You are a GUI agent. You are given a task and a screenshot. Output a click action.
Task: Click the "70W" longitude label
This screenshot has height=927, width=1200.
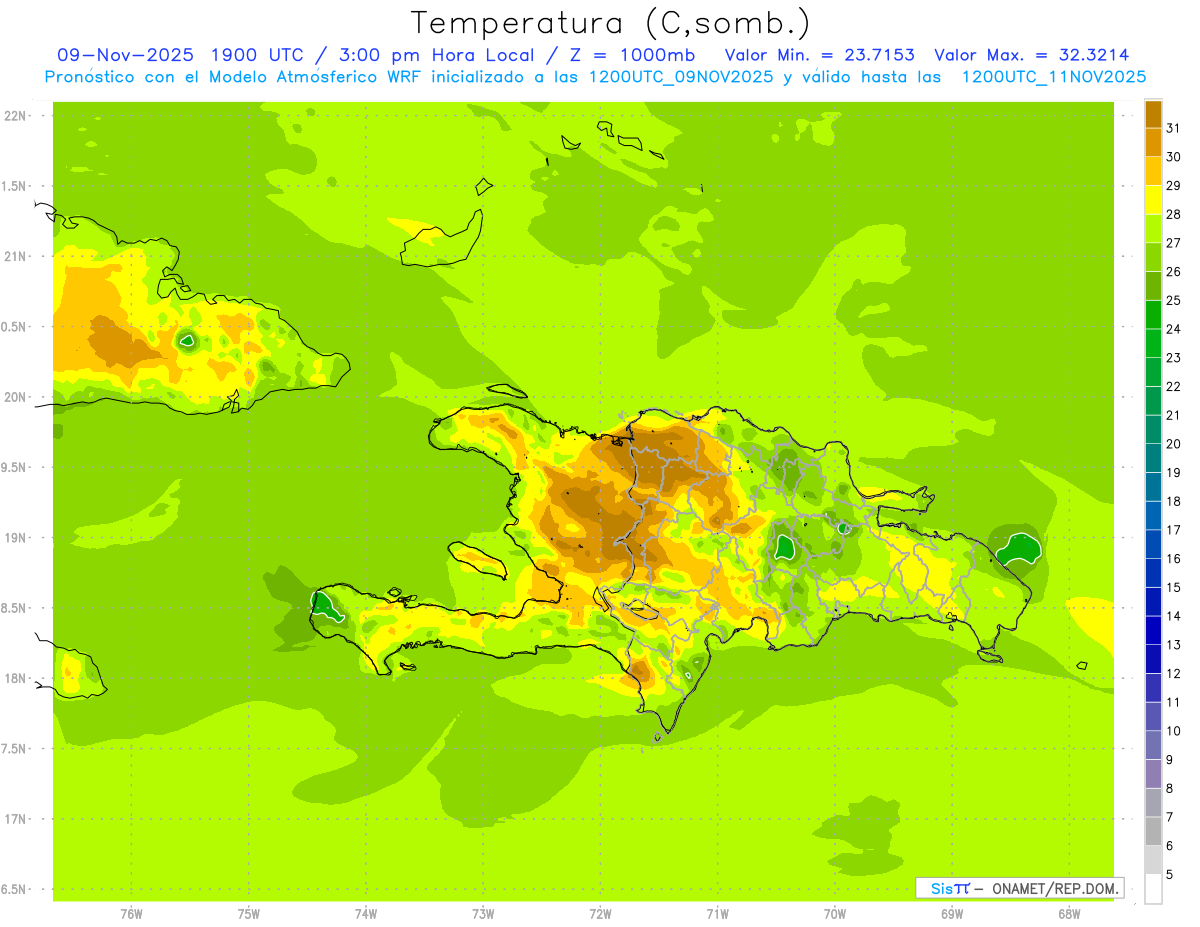pos(835,913)
